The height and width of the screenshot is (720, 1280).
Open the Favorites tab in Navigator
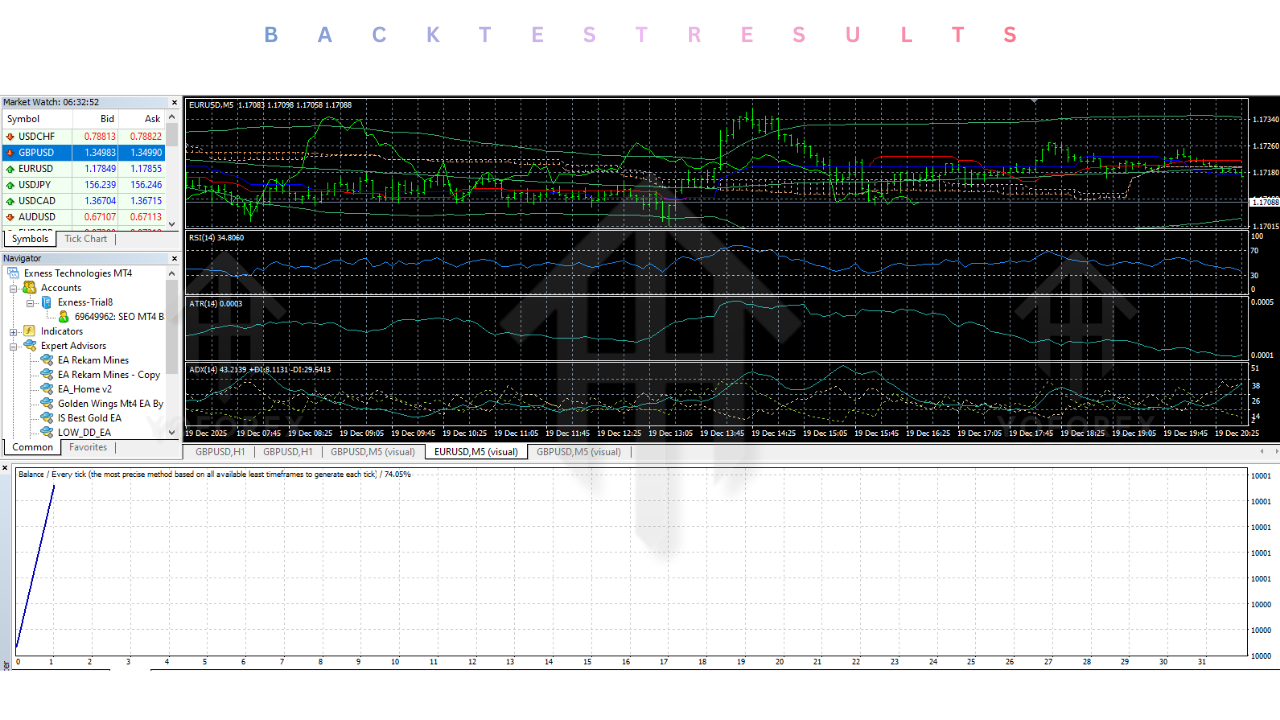(88, 447)
